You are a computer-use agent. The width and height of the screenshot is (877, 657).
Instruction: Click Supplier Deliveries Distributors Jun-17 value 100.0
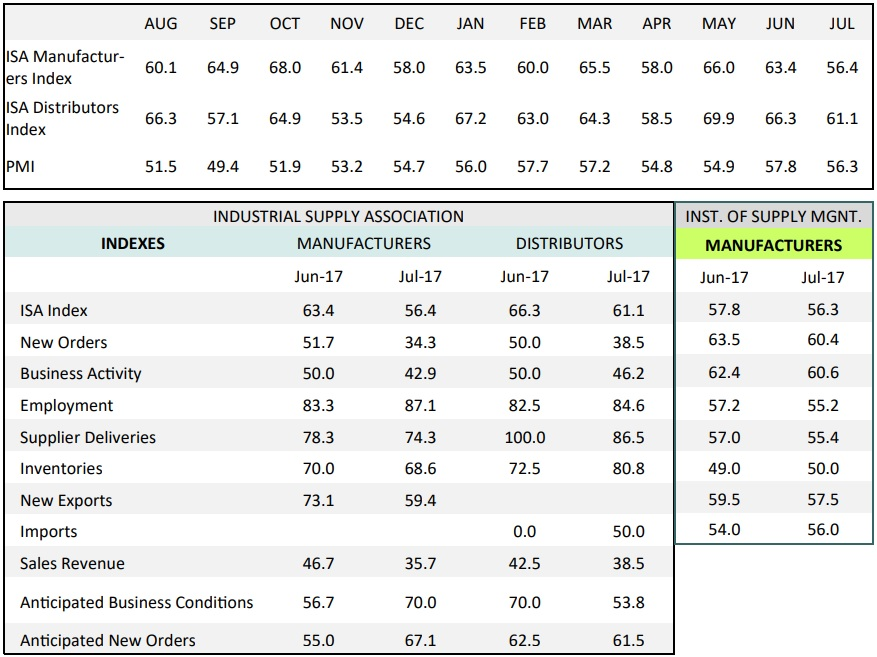(x=525, y=437)
